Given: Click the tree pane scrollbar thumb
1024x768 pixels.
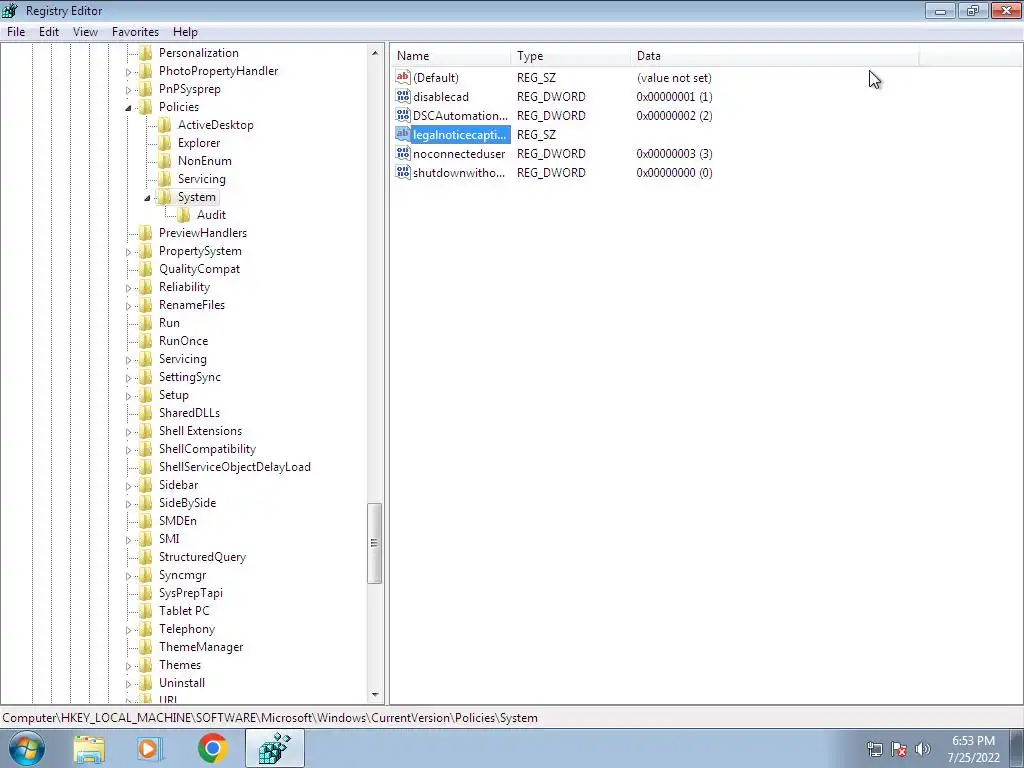Looking at the screenshot, I should coord(375,543).
